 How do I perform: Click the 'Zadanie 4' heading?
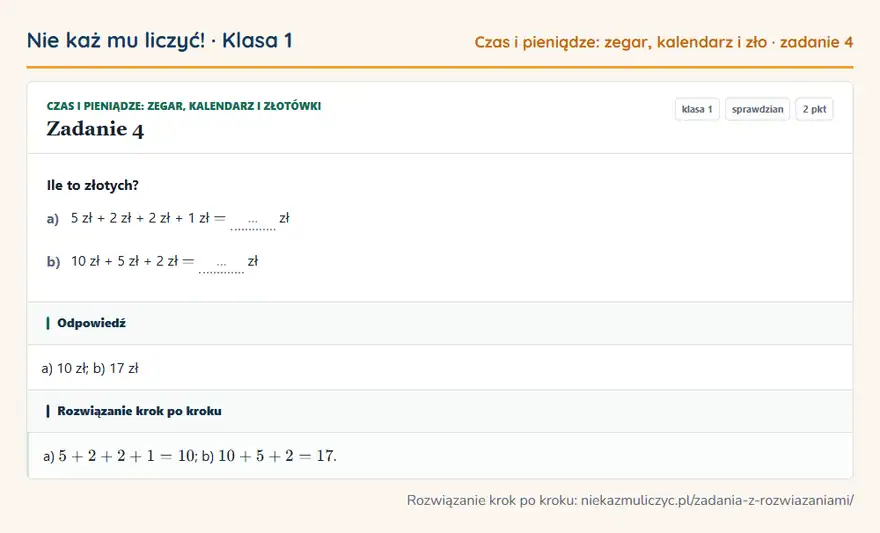(95, 130)
